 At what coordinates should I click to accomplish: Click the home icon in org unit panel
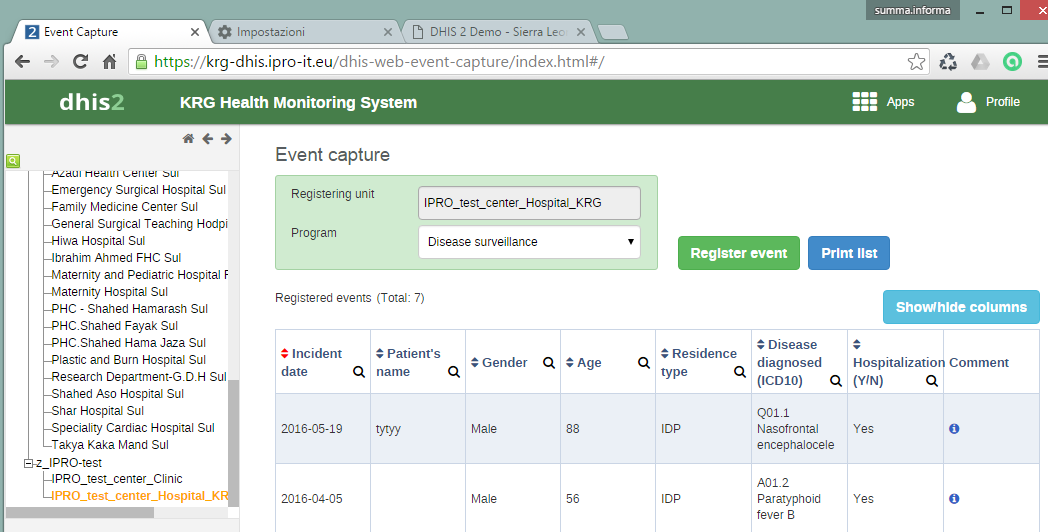(x=188, y=139)
